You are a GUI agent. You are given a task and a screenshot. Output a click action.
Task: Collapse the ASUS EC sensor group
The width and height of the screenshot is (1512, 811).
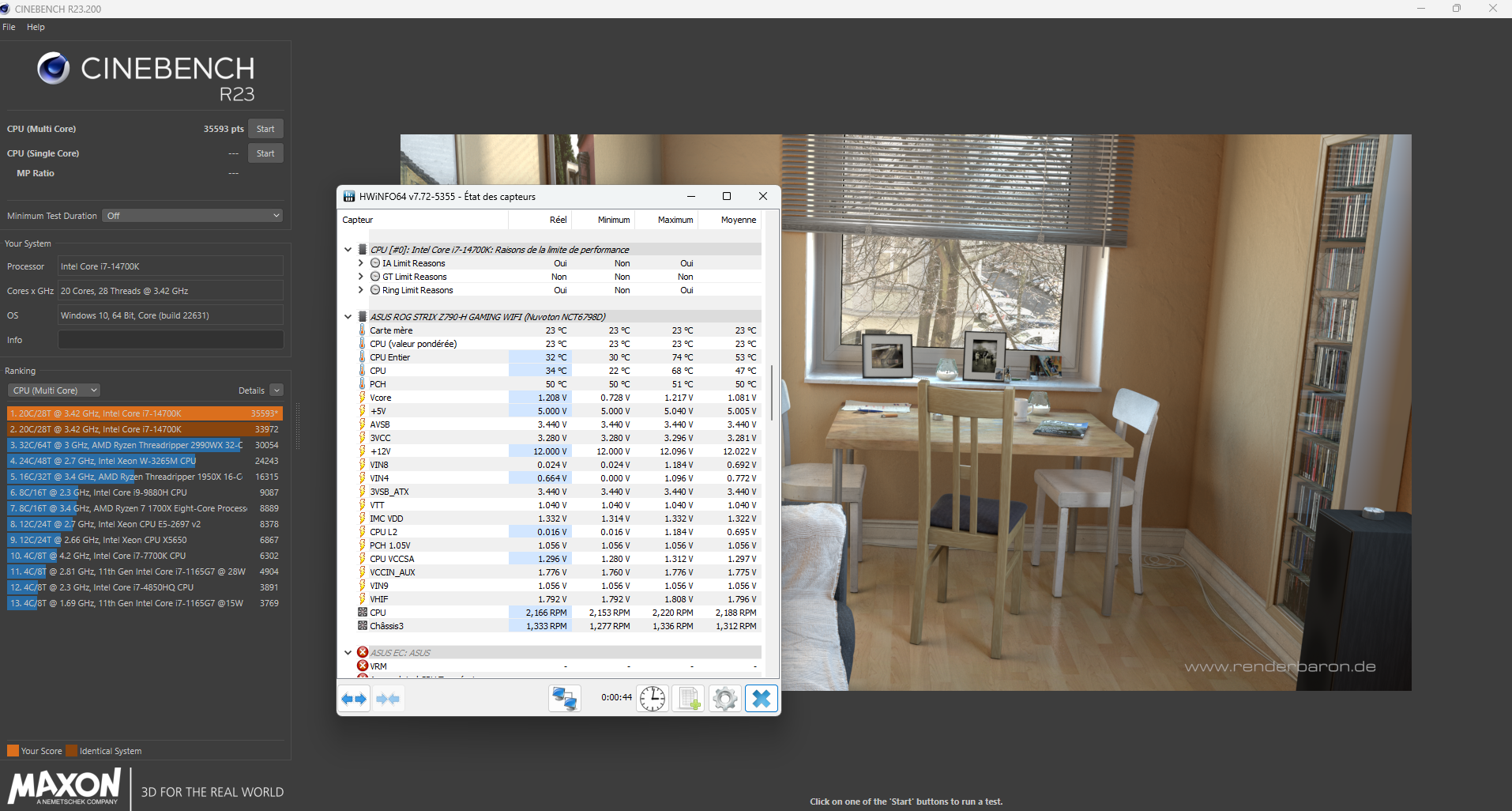(x=348, y=653)
